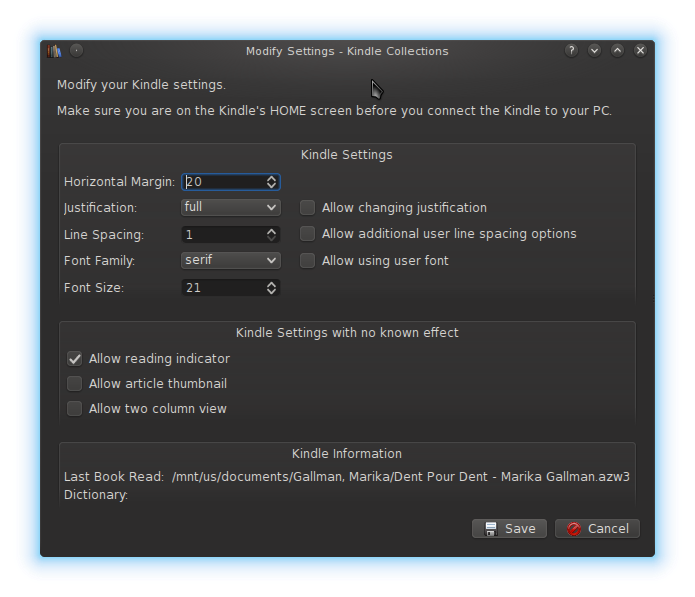Uncheck Allow reading indicator

click(x=74, y=359)
